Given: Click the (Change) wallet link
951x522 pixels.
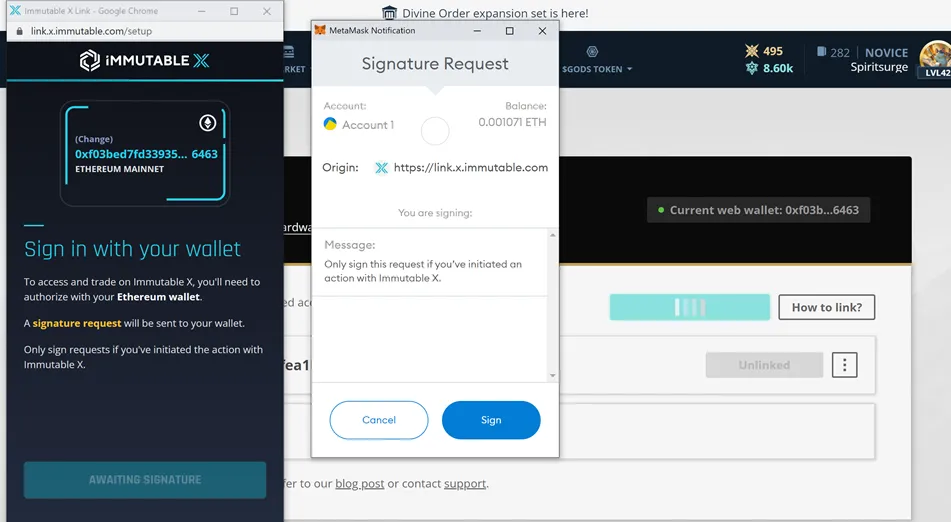Looking at the screenshot, I should (94, 139).
